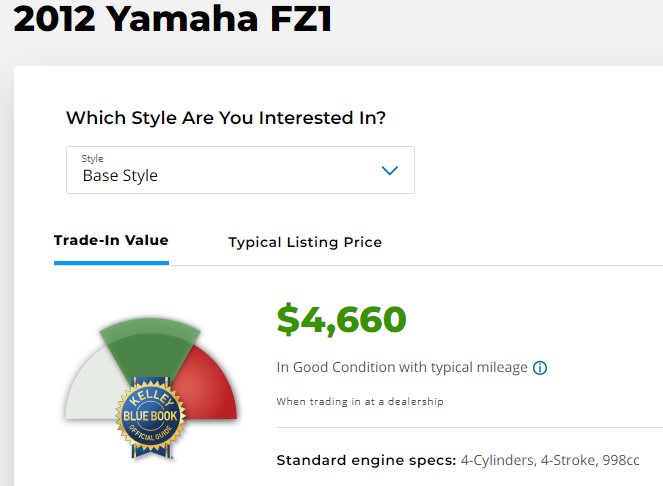Click the 4-Cylinders, 4-Stroke, 998cc text
The image size is (663, 486).
550,460
